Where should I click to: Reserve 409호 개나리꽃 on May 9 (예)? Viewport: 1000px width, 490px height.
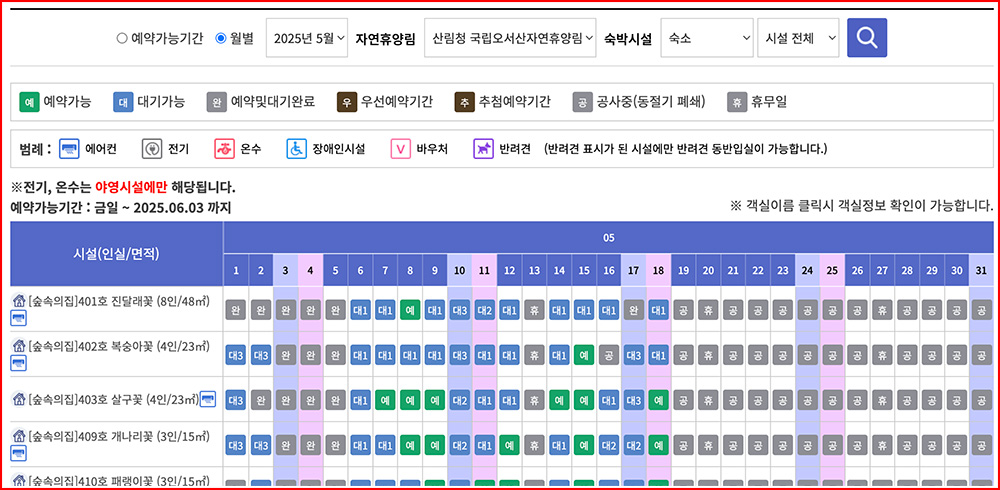point(435,445)
